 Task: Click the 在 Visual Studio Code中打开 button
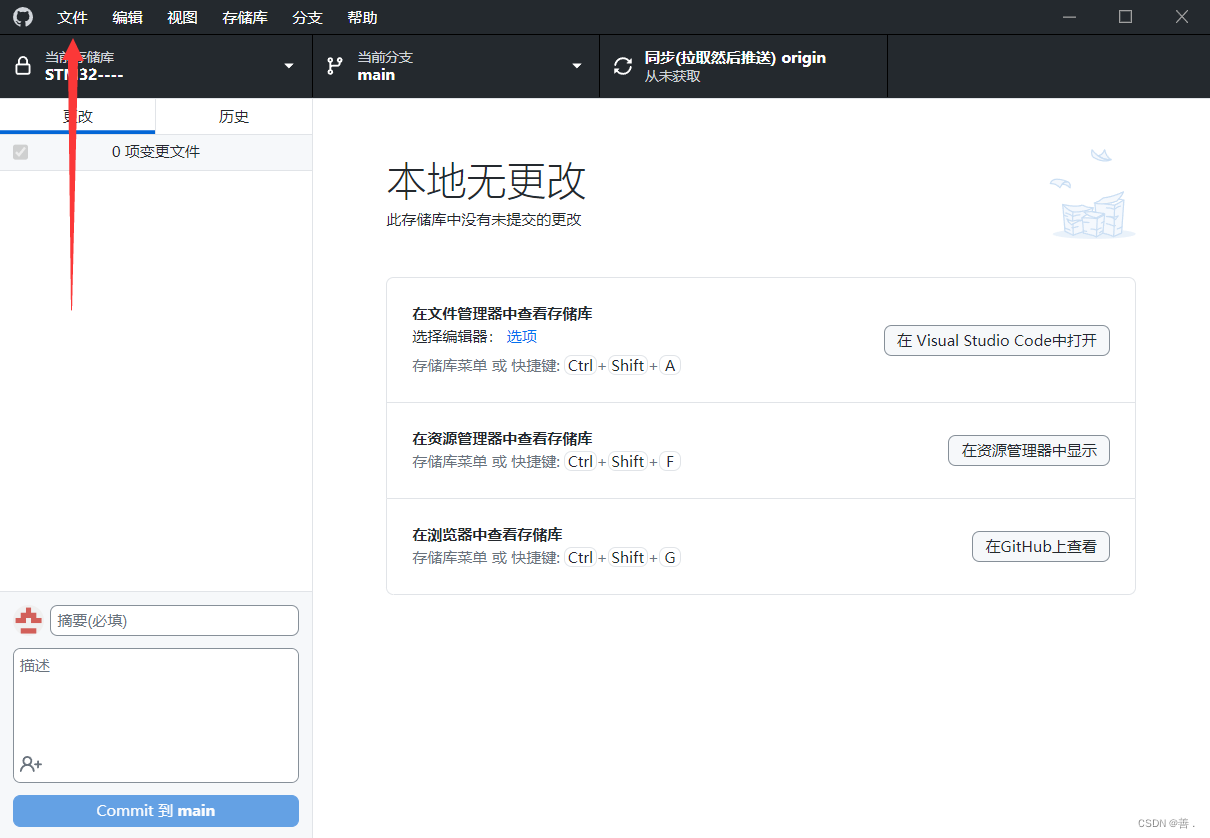997,340
